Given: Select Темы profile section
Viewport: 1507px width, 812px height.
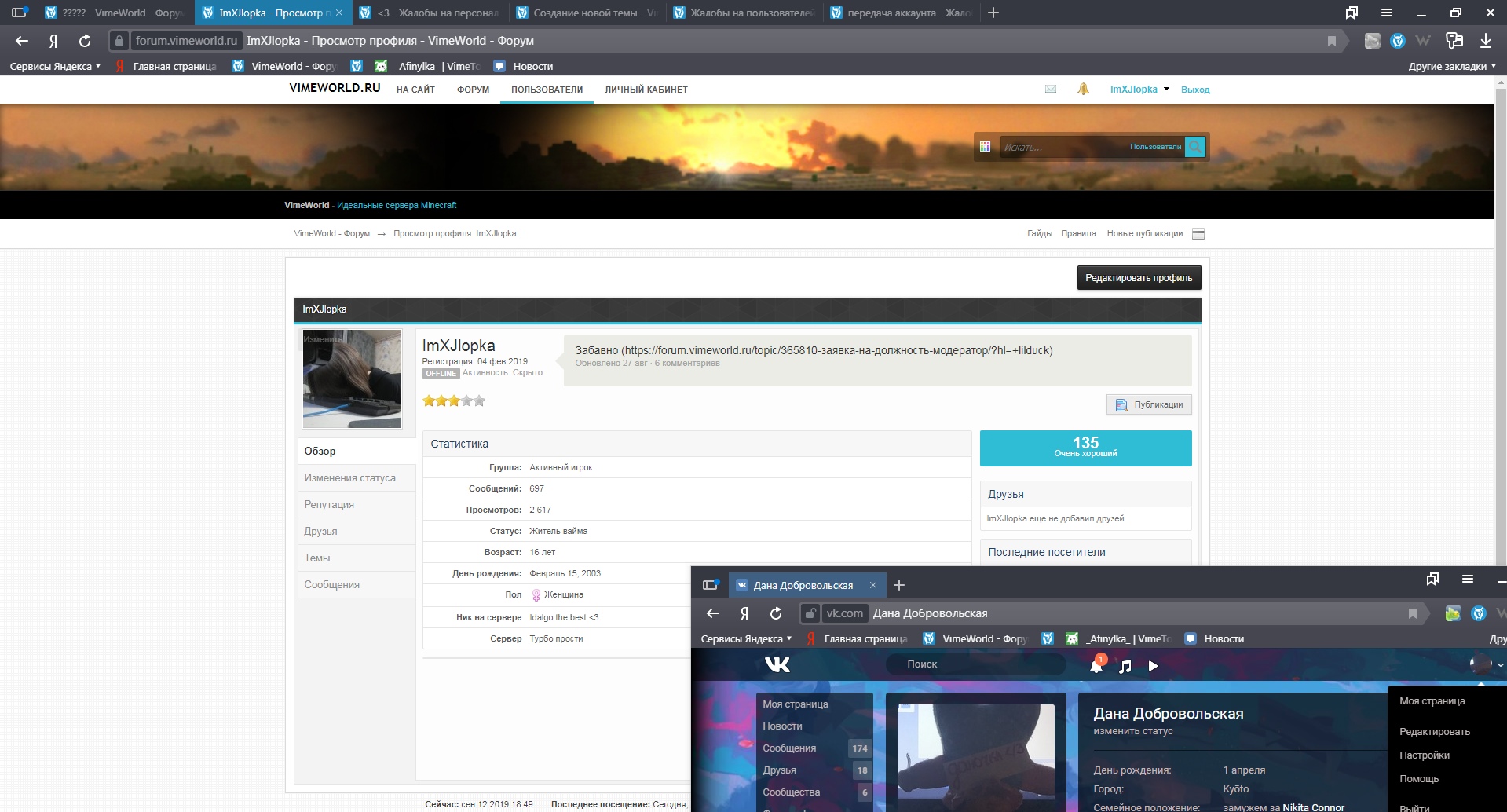Looking at the screenshot, I should pyautogui.click(x=357, y=558).
